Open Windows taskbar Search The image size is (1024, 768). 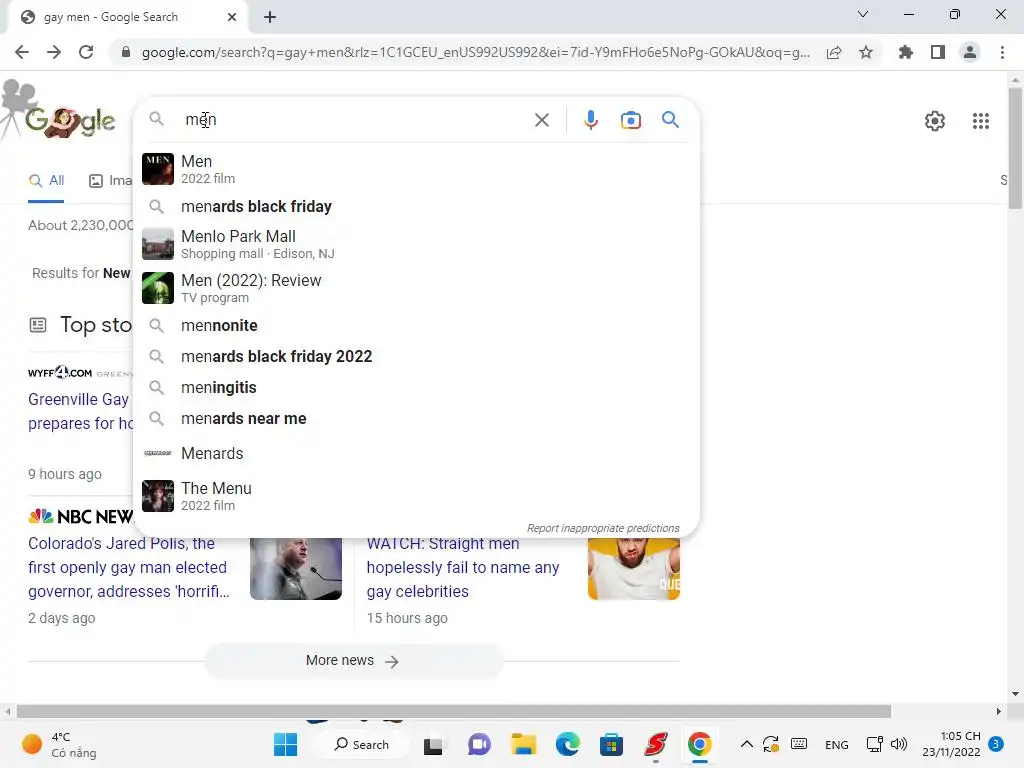[361, 744]
